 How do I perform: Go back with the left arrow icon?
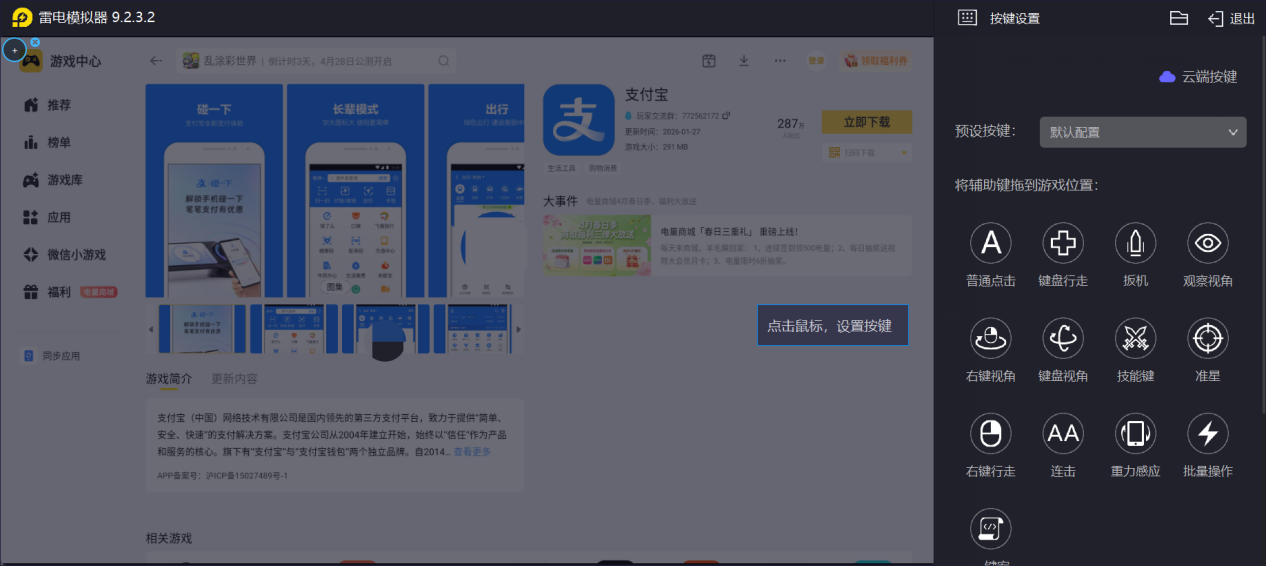[x=156, y=61]
